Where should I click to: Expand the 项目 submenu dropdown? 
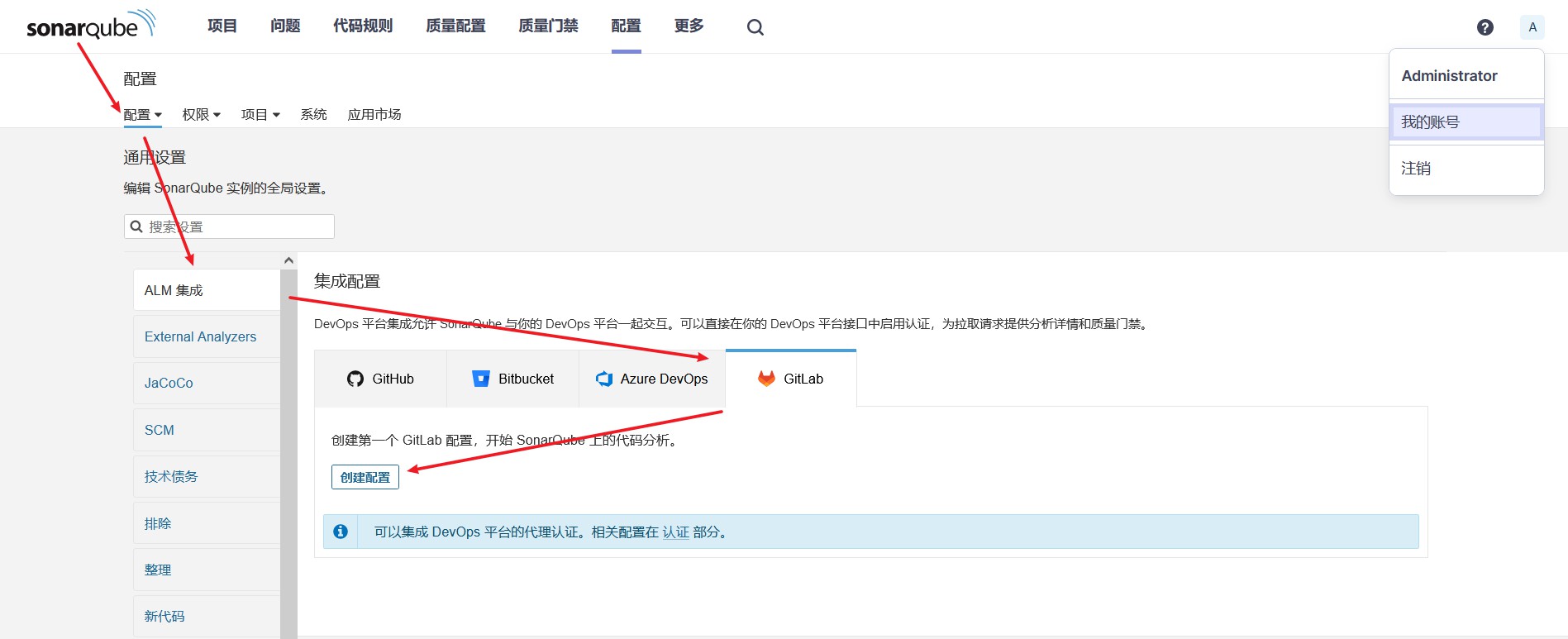[x=260, y=115]
